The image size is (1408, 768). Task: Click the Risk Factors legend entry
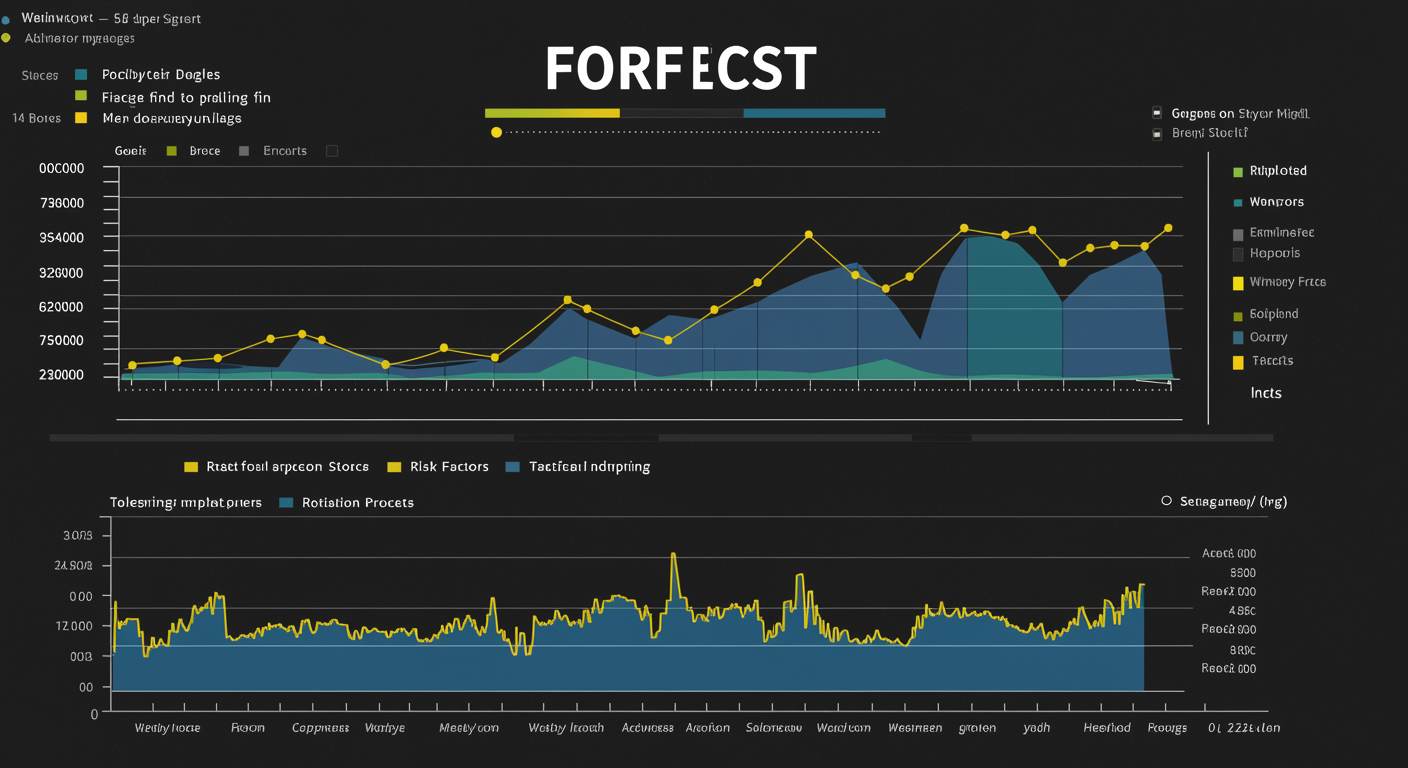click(x=449, y=467)
